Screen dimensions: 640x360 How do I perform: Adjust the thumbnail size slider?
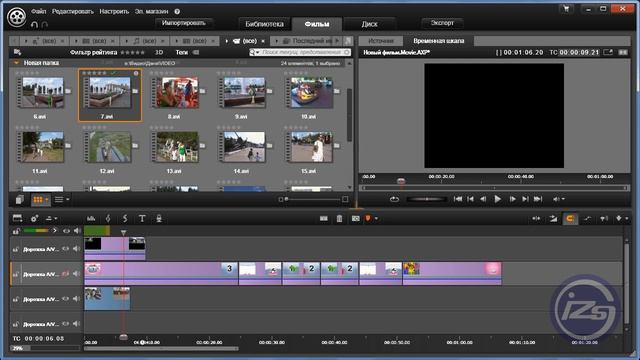(313, 199)
